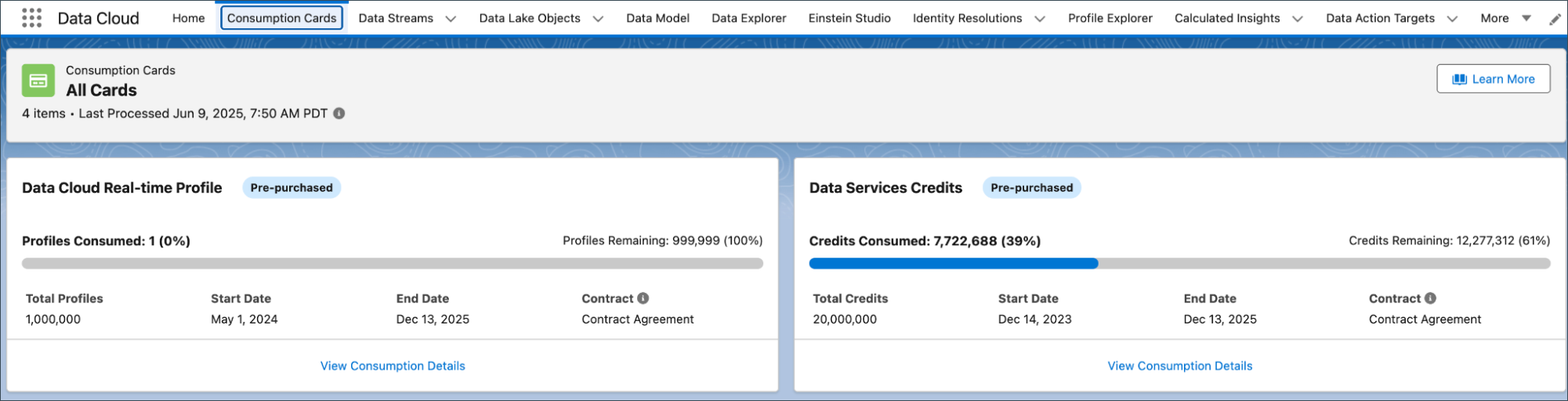1568x401 pixels.
Task: Go to the Einstein Studio tab
Action: pos(849,18)
